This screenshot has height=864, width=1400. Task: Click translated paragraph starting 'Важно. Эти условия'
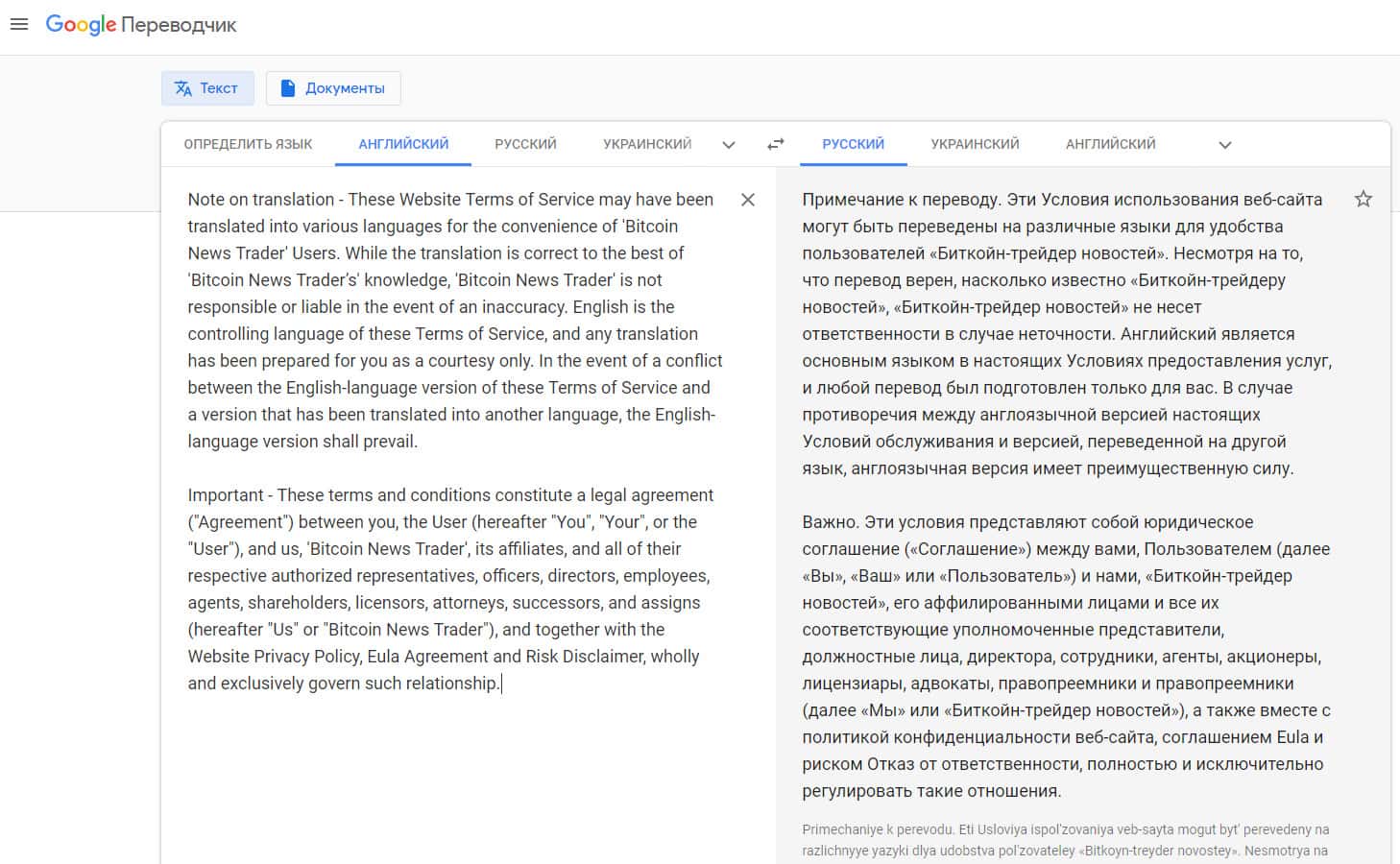point(1067,657)
